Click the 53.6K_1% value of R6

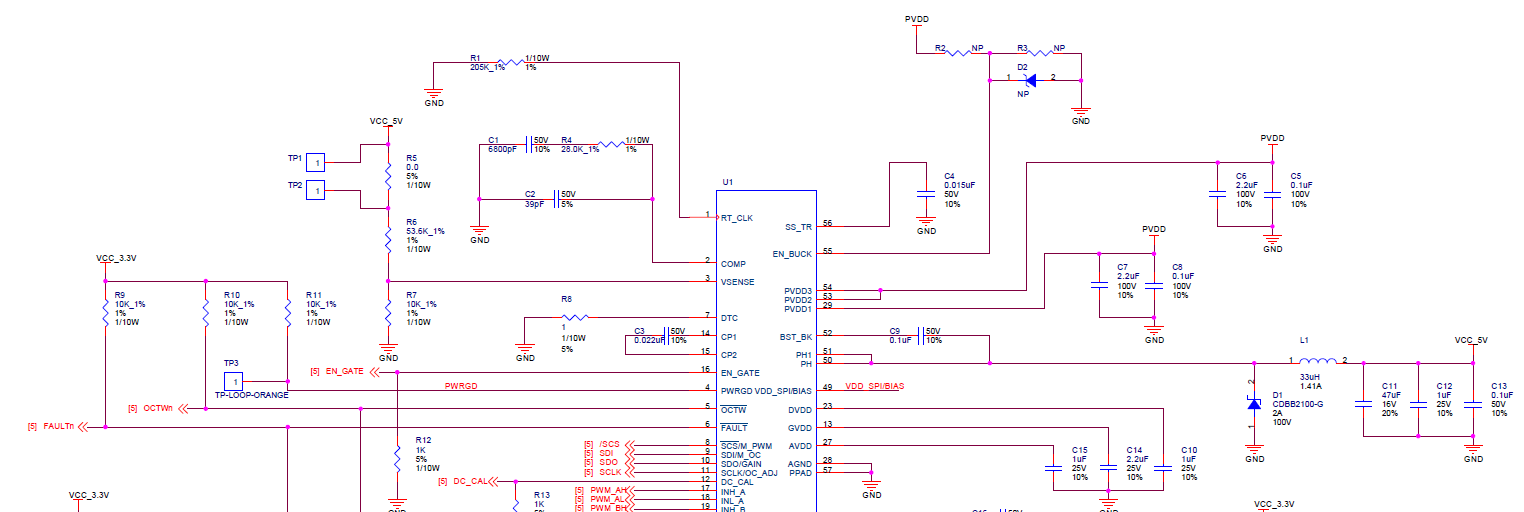425,231
